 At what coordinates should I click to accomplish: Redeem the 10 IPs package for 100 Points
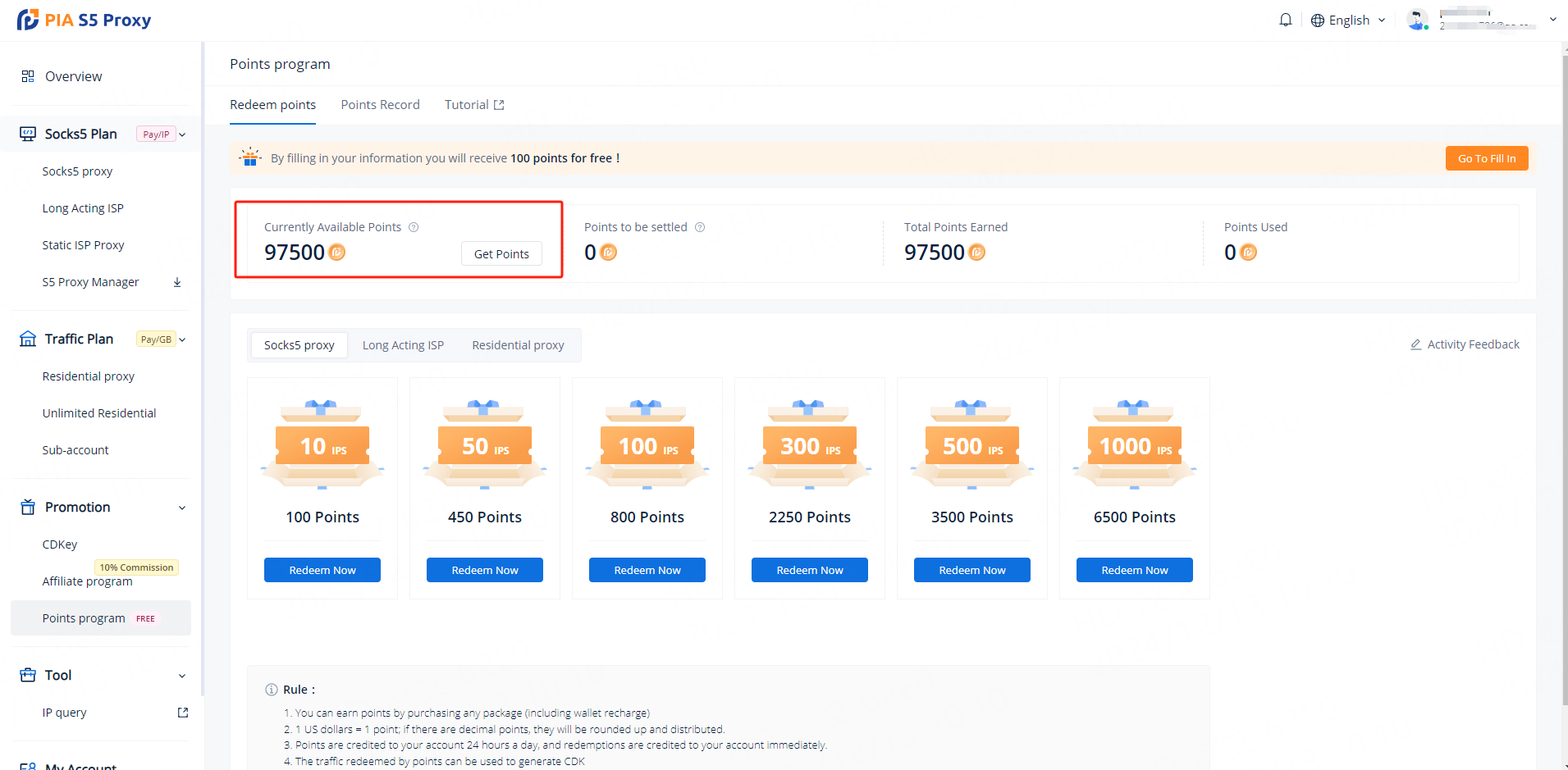[322, 570]
